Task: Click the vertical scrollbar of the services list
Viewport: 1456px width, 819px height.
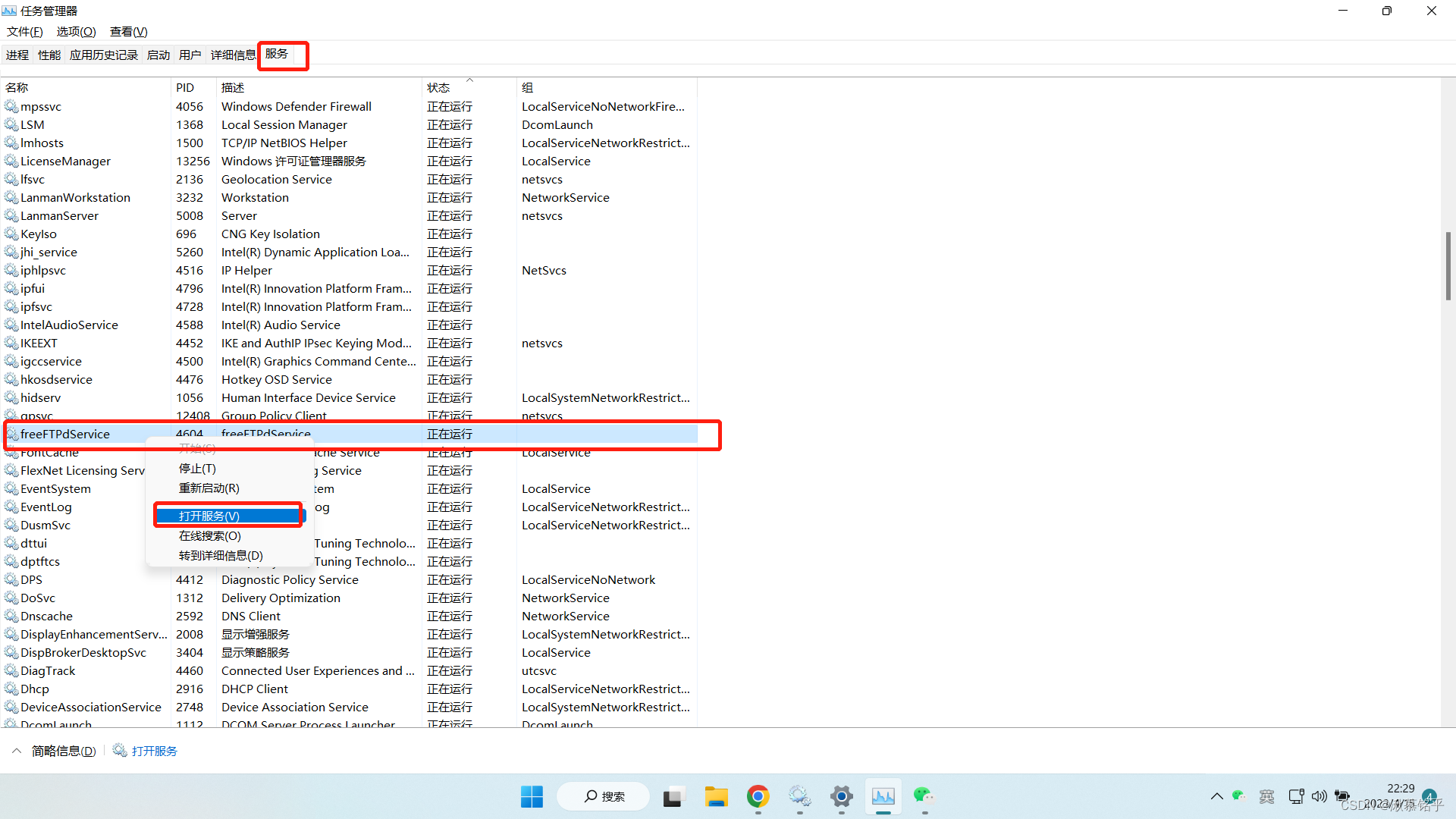Action: tap(1448, 265)
